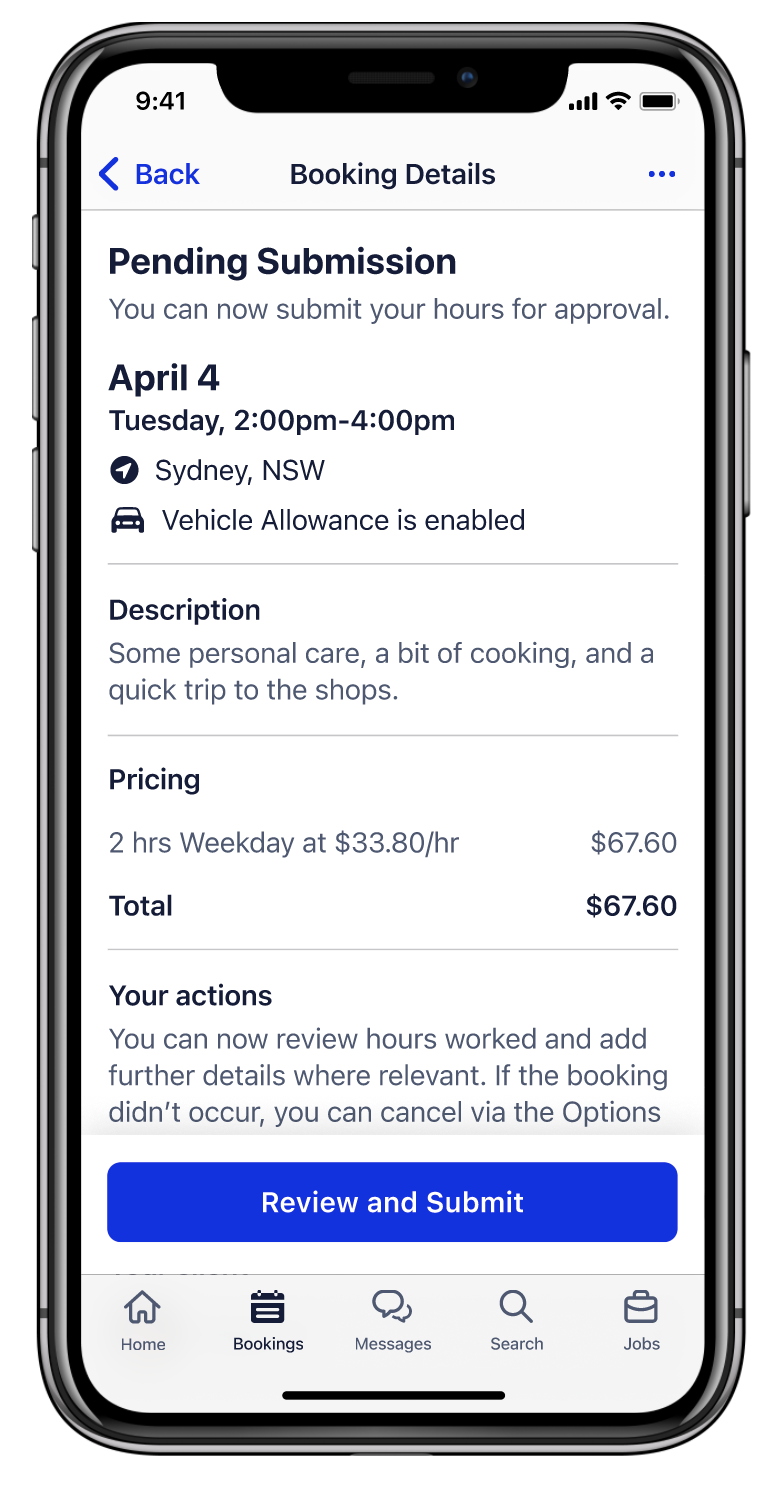Open Messages via the speech bubbles icon
784x1496 pixels.
click(392, 1306)
